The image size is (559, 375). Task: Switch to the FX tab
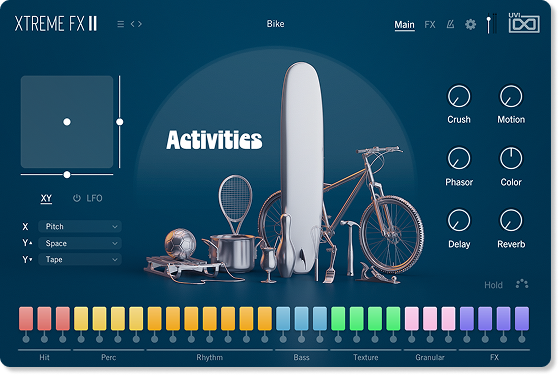tap(430, 25)
